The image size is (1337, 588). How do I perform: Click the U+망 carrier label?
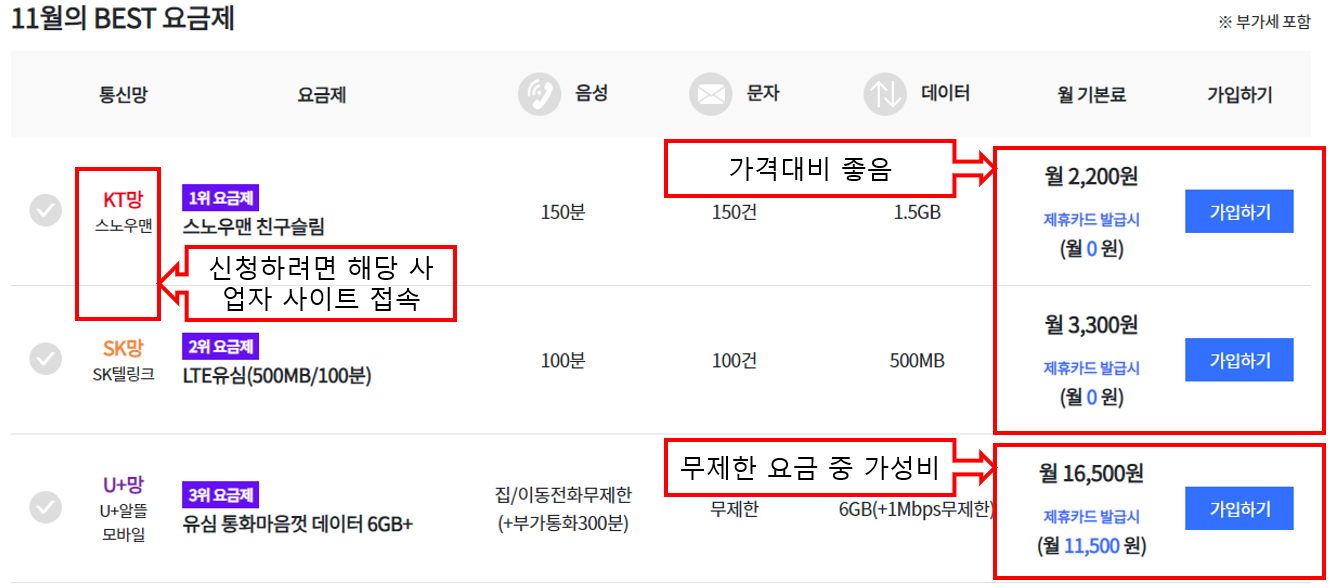tap(123, 485)
